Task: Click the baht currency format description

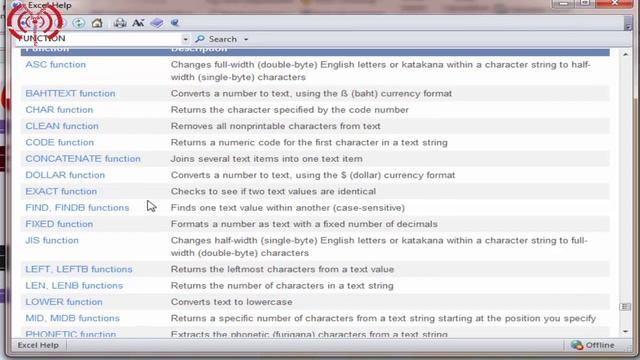Action: pos(311,93)
